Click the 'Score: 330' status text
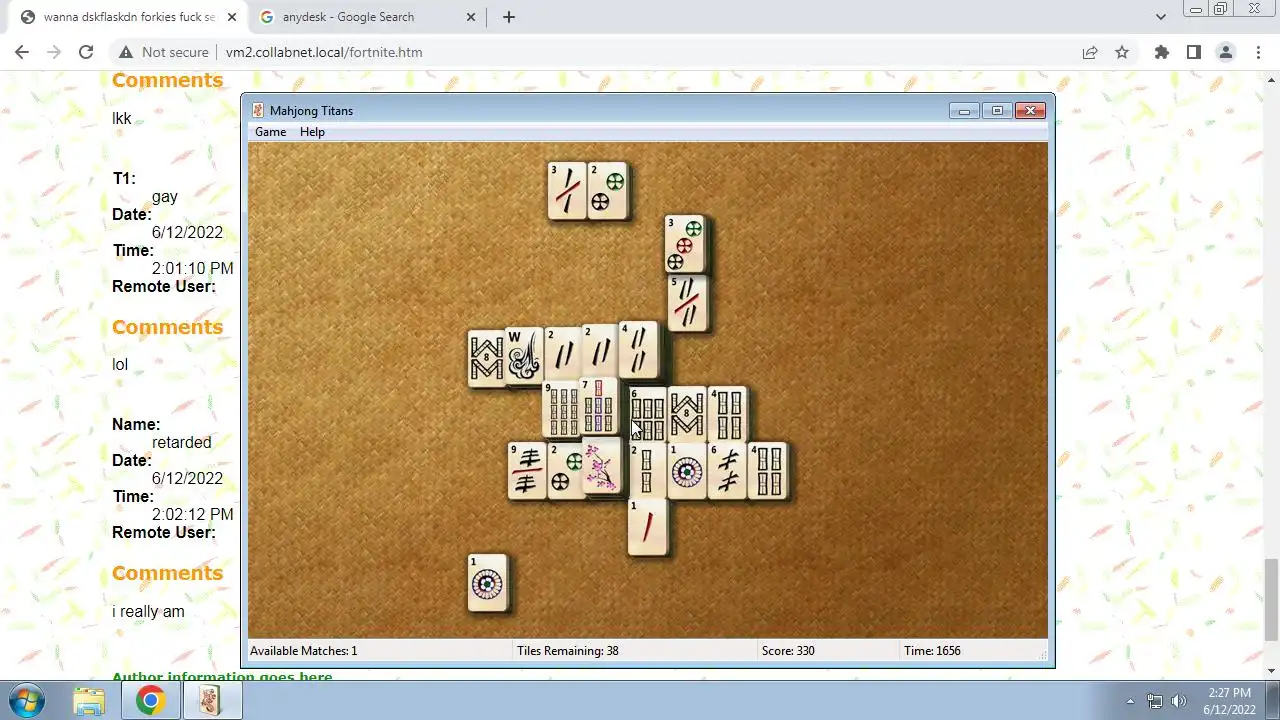This screenshot has height=720, width=1280. tap(788, 651)
